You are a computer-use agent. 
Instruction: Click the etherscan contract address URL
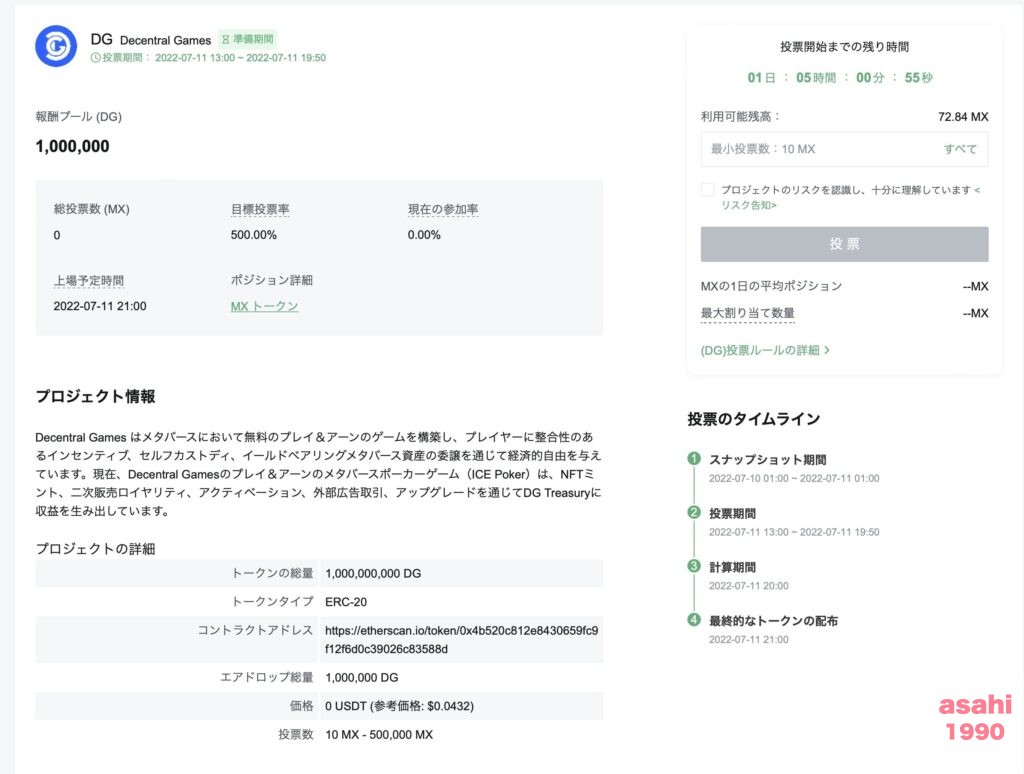pos(461,639)
